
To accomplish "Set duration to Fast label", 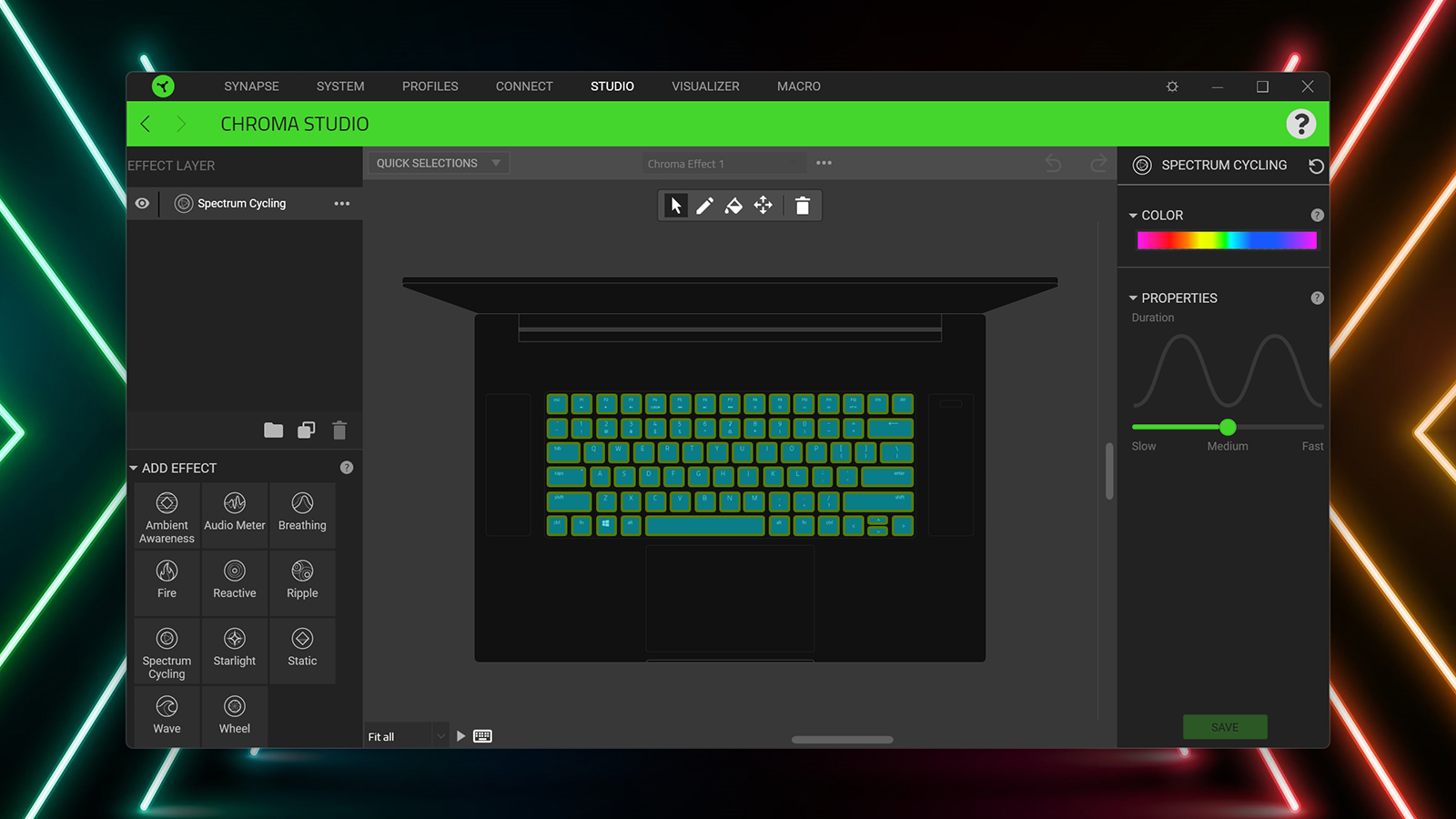I will click(1312, 447).
